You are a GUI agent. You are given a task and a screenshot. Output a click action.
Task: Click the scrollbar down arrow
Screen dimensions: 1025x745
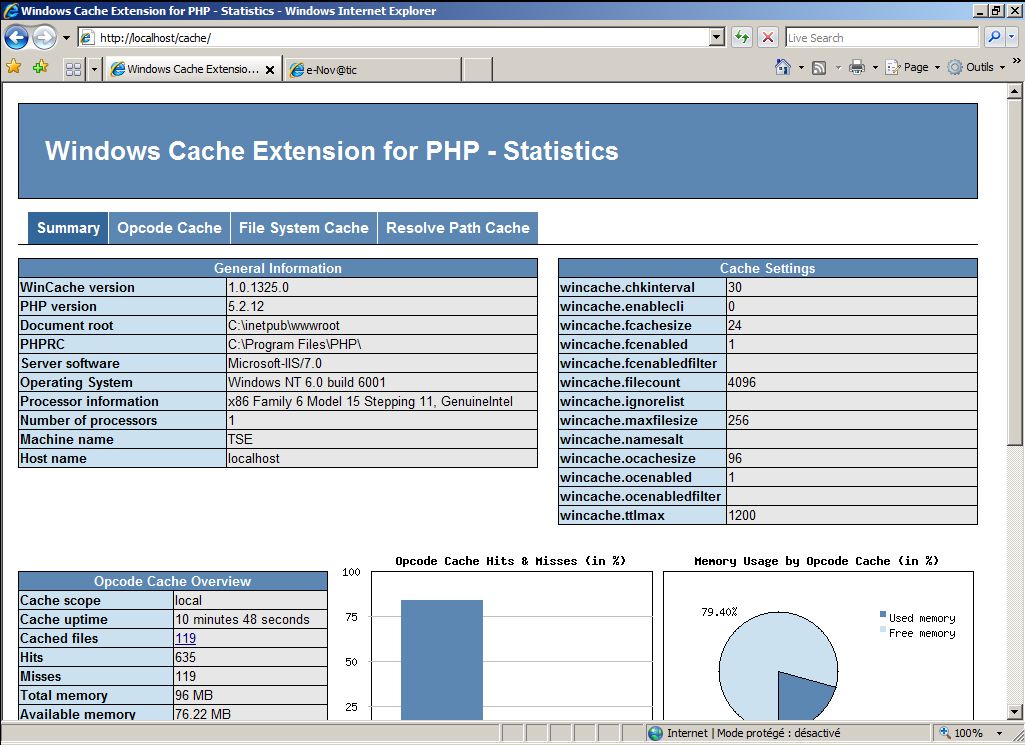coord(1015,712)
